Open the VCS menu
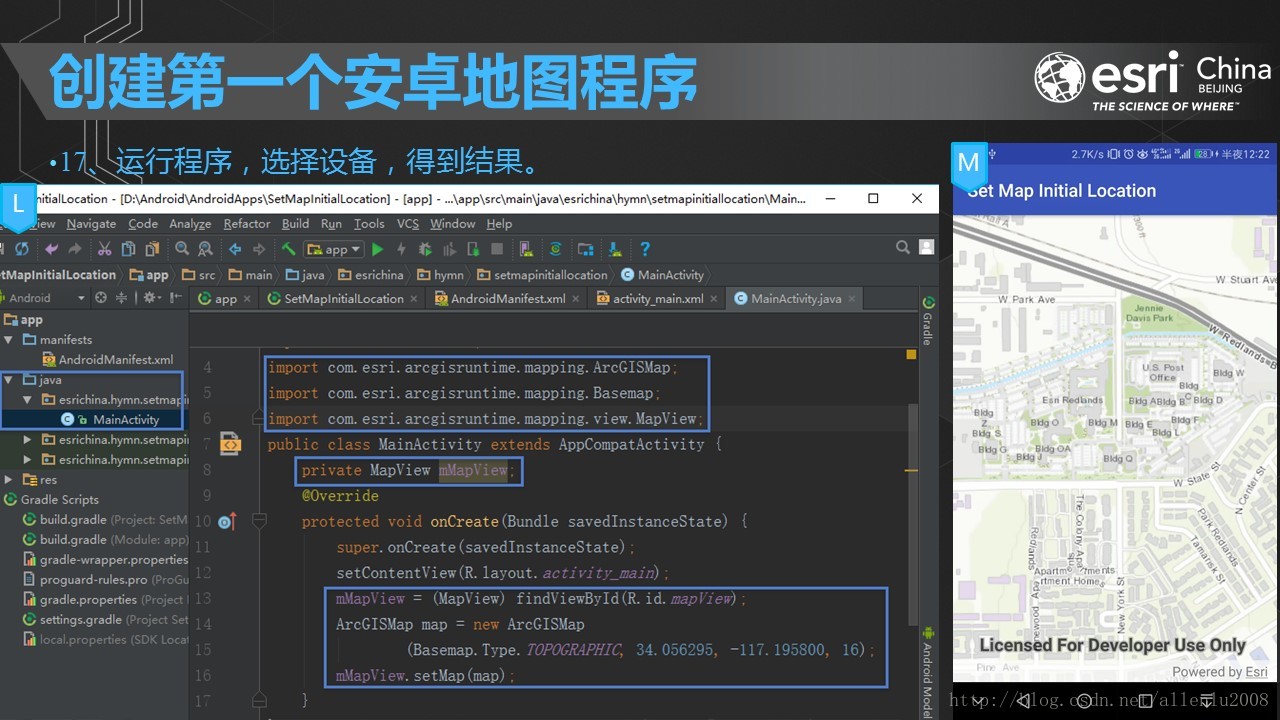Image resolution: width=1280 pixels, height=720 pixels. (x=408, y=224)
